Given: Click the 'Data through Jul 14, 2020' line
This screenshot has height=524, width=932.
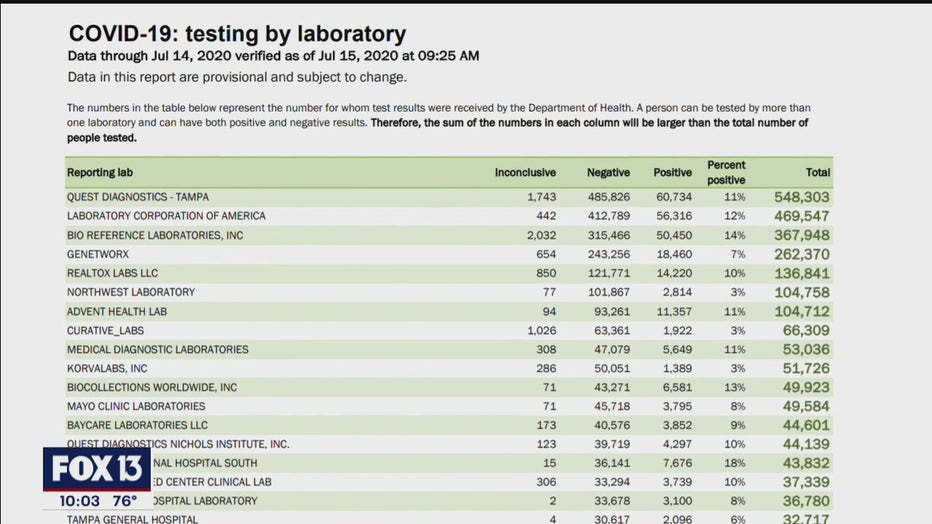Looking at the screenshot, I should [273, 56].
